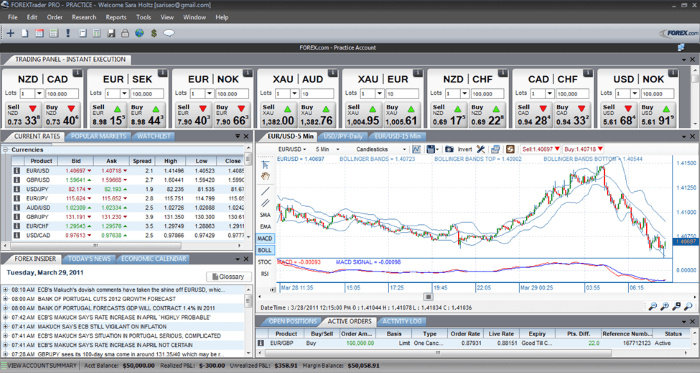The height and width of the screenshot is (373, 700).
Task: Click the brown refresh icon on chart toolbar
Action: [510, 149]
